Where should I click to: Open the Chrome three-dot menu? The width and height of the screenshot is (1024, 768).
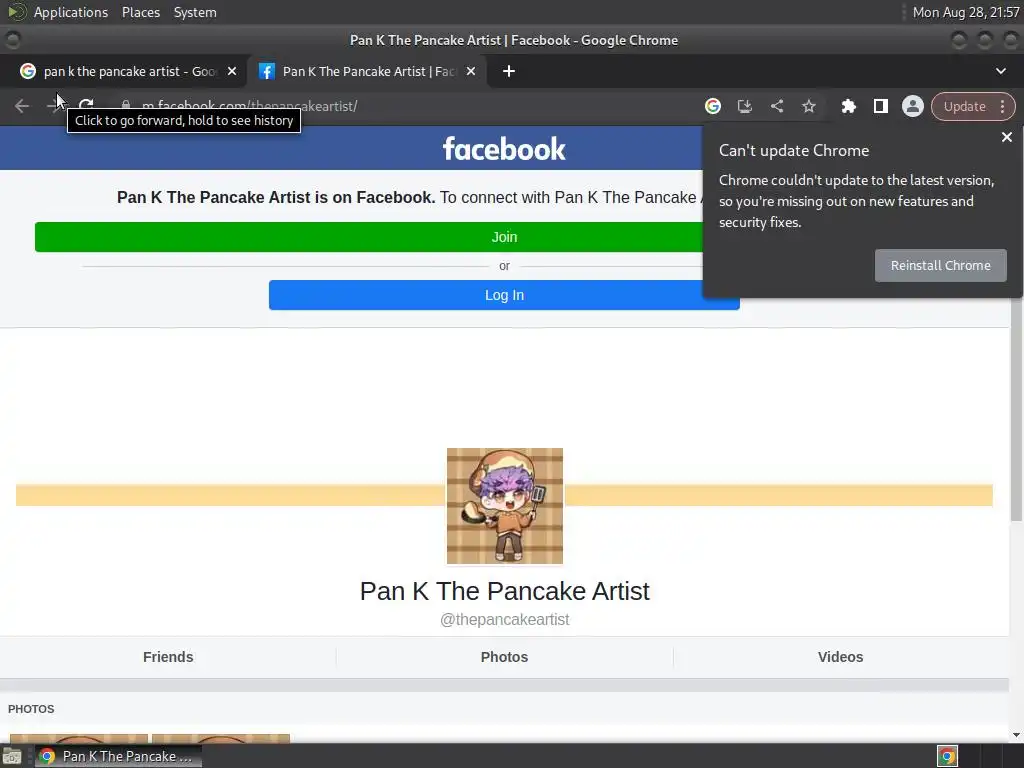(x=1002, y=106)
